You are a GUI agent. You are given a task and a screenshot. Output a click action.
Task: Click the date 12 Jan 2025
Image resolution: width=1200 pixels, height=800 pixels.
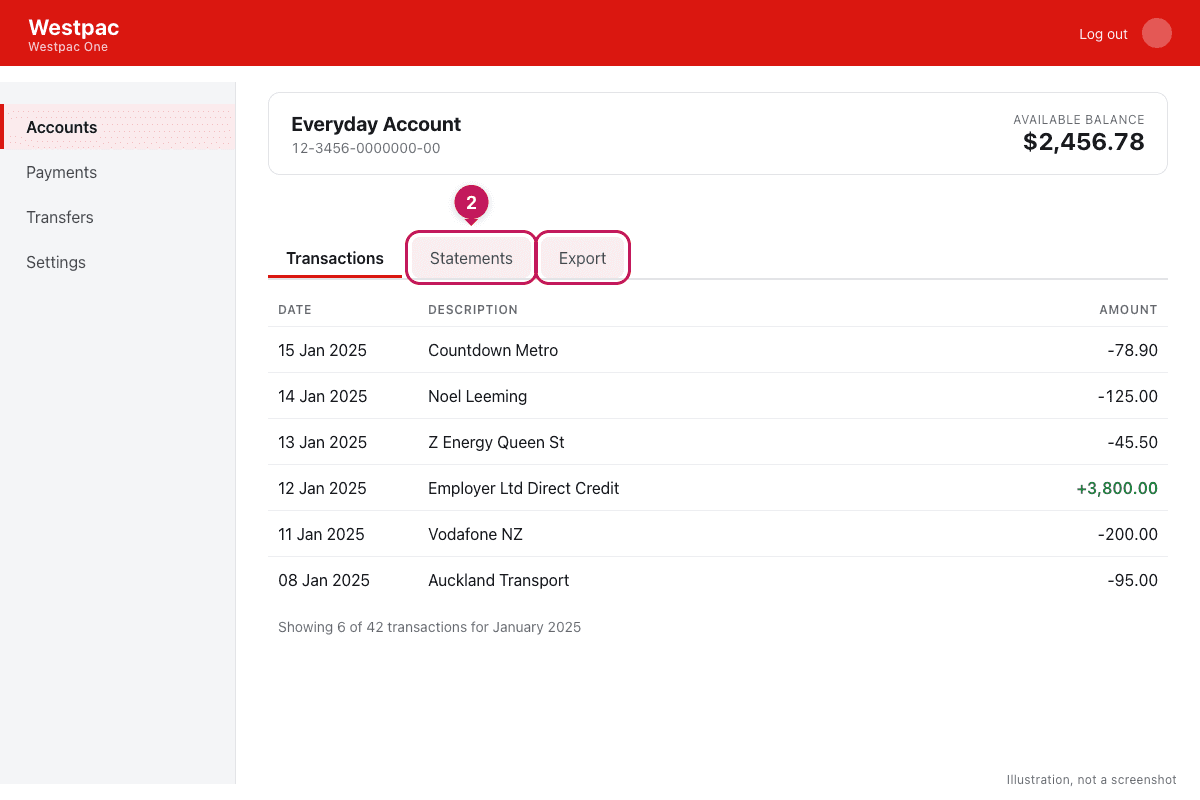[322, 488]
